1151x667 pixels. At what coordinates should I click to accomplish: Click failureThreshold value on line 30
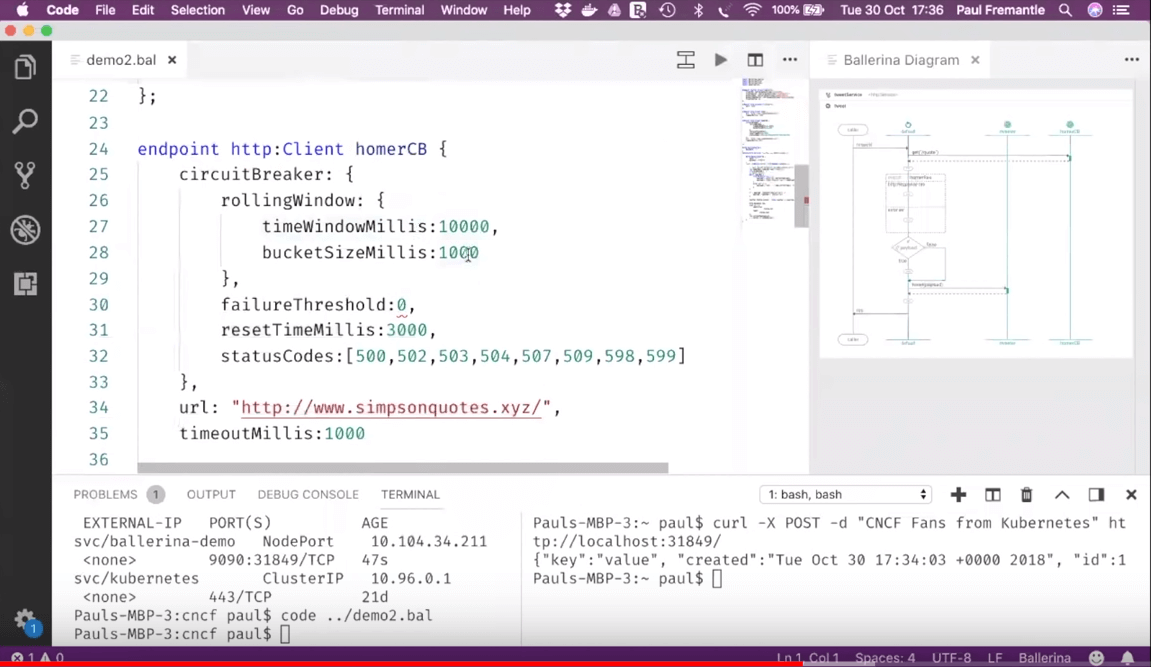point(402,305)
